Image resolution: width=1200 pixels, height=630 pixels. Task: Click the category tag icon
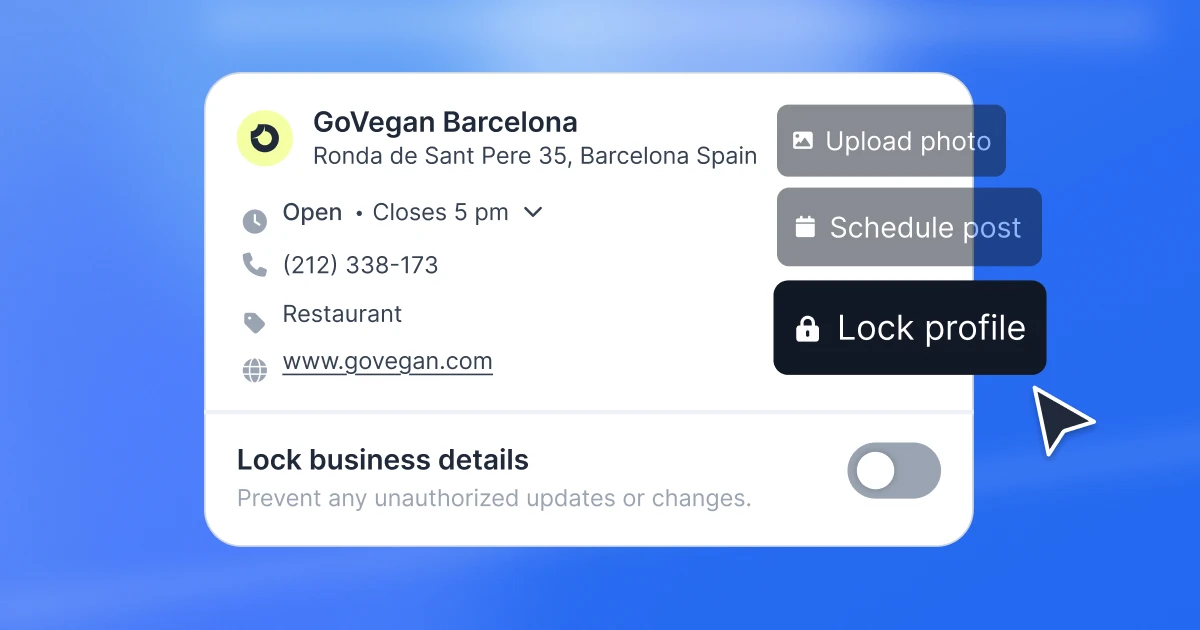point(255,322)
